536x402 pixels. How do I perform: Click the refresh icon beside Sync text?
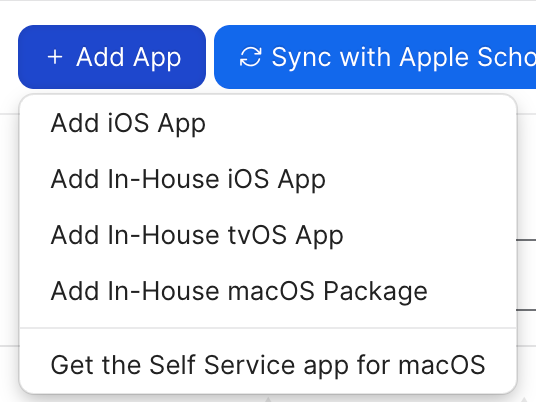tap(251, 57)
